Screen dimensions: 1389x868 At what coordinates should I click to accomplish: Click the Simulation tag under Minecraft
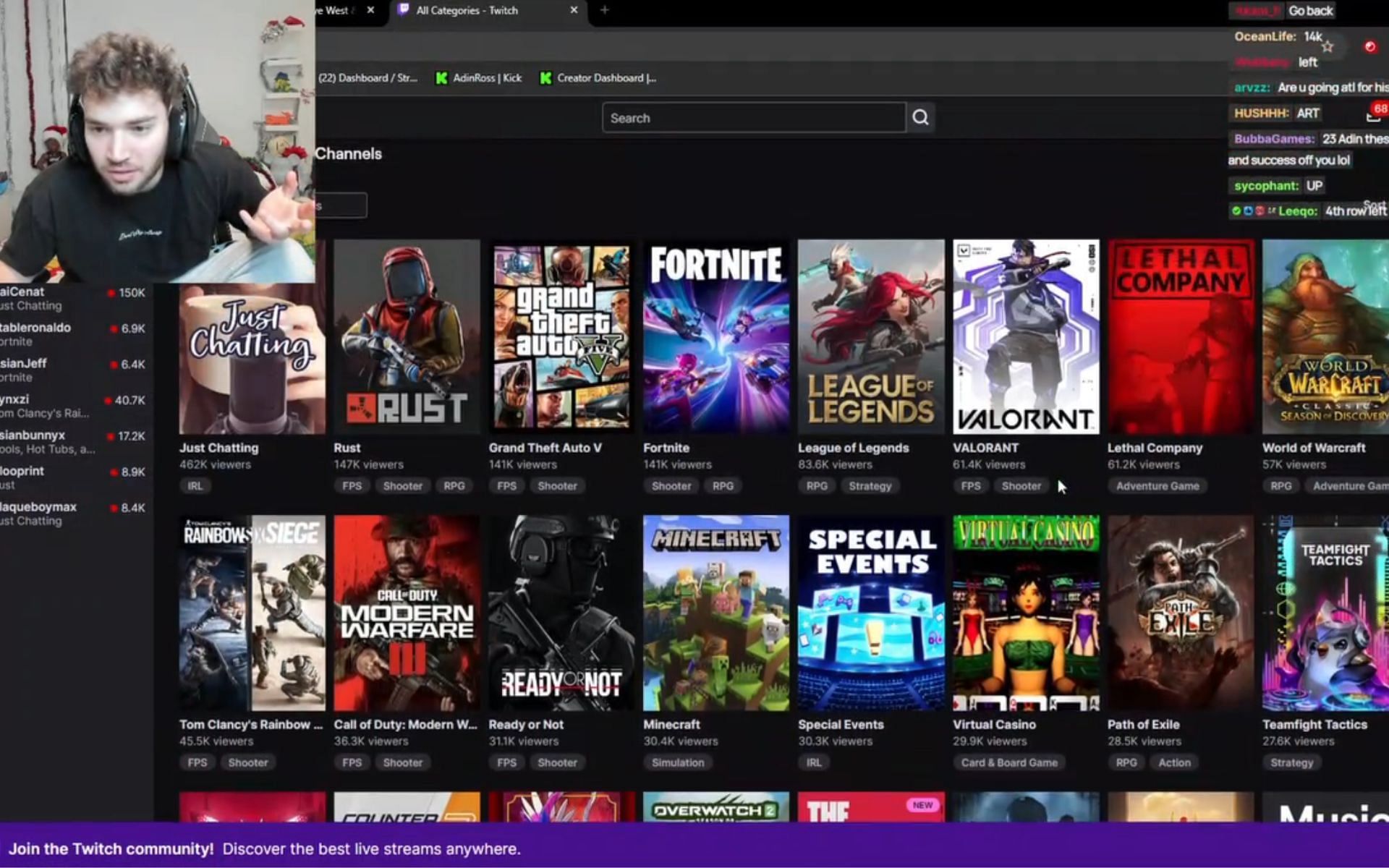[678, 762]
